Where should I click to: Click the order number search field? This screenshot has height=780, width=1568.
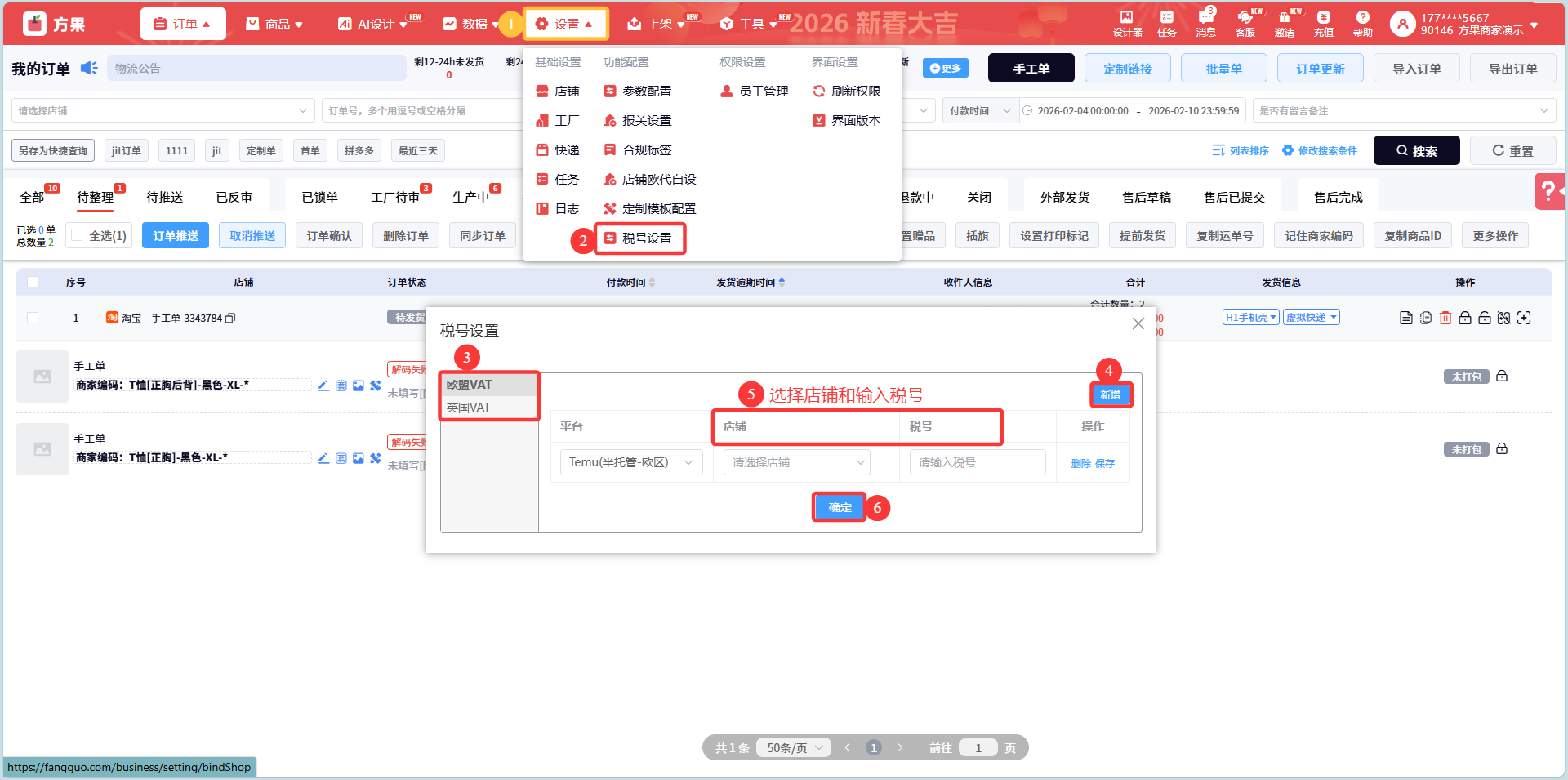pyautogui.click(x=421, y=110)
